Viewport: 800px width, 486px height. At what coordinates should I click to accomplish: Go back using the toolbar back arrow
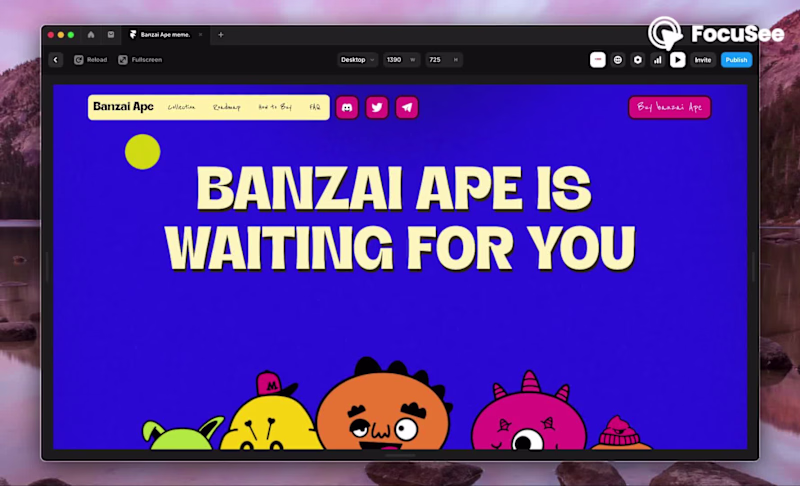tap(56, 60)
